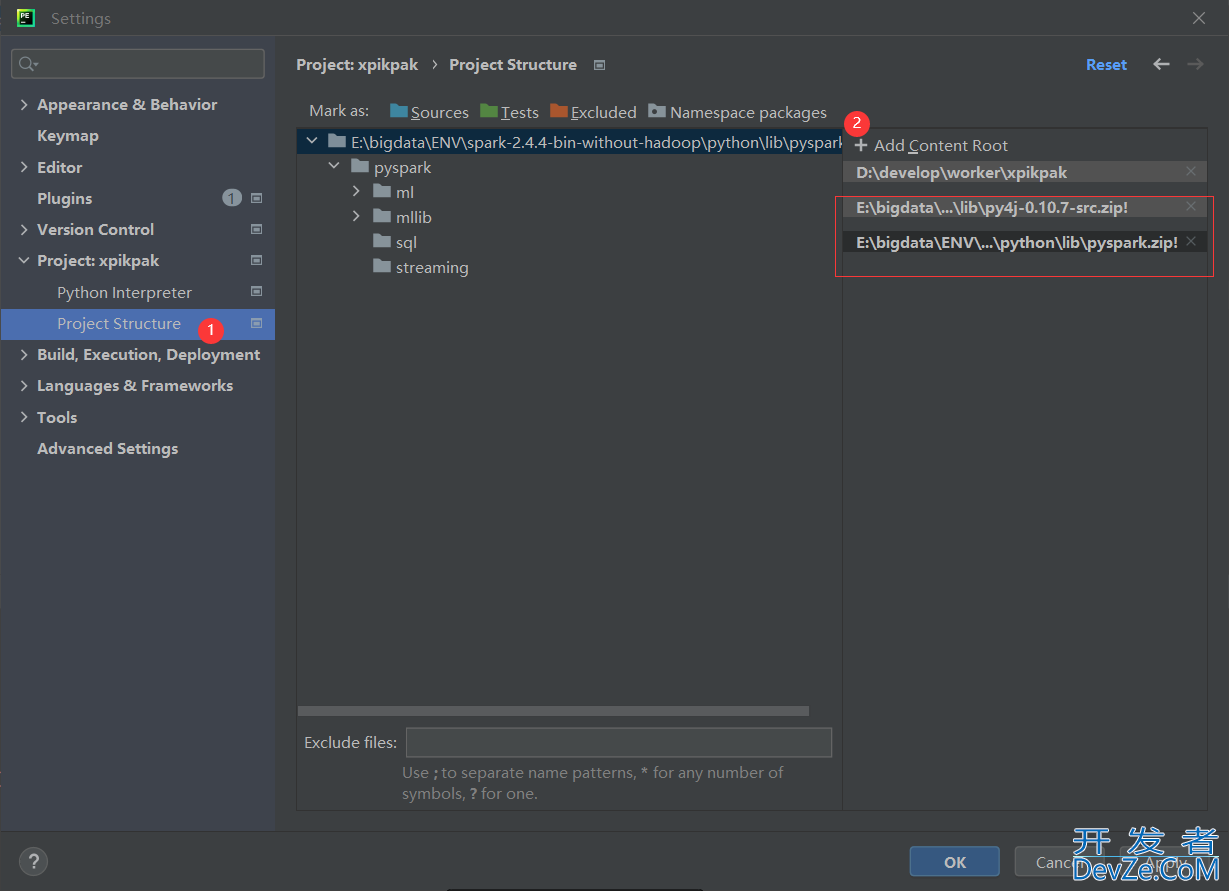Viewport: 1229px width, 891px height.
Task: Open Plugins settings page
Action: [x=64, y=198]
